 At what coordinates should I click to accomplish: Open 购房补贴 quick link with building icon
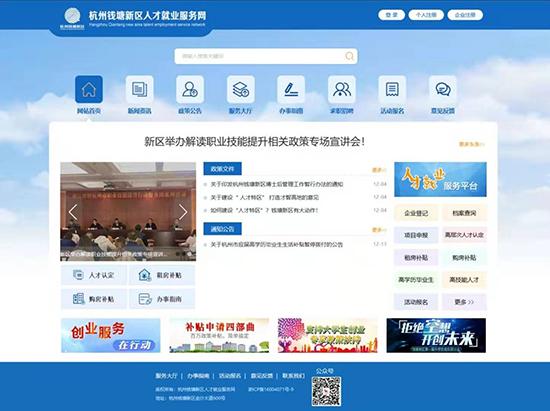[94, 299]
